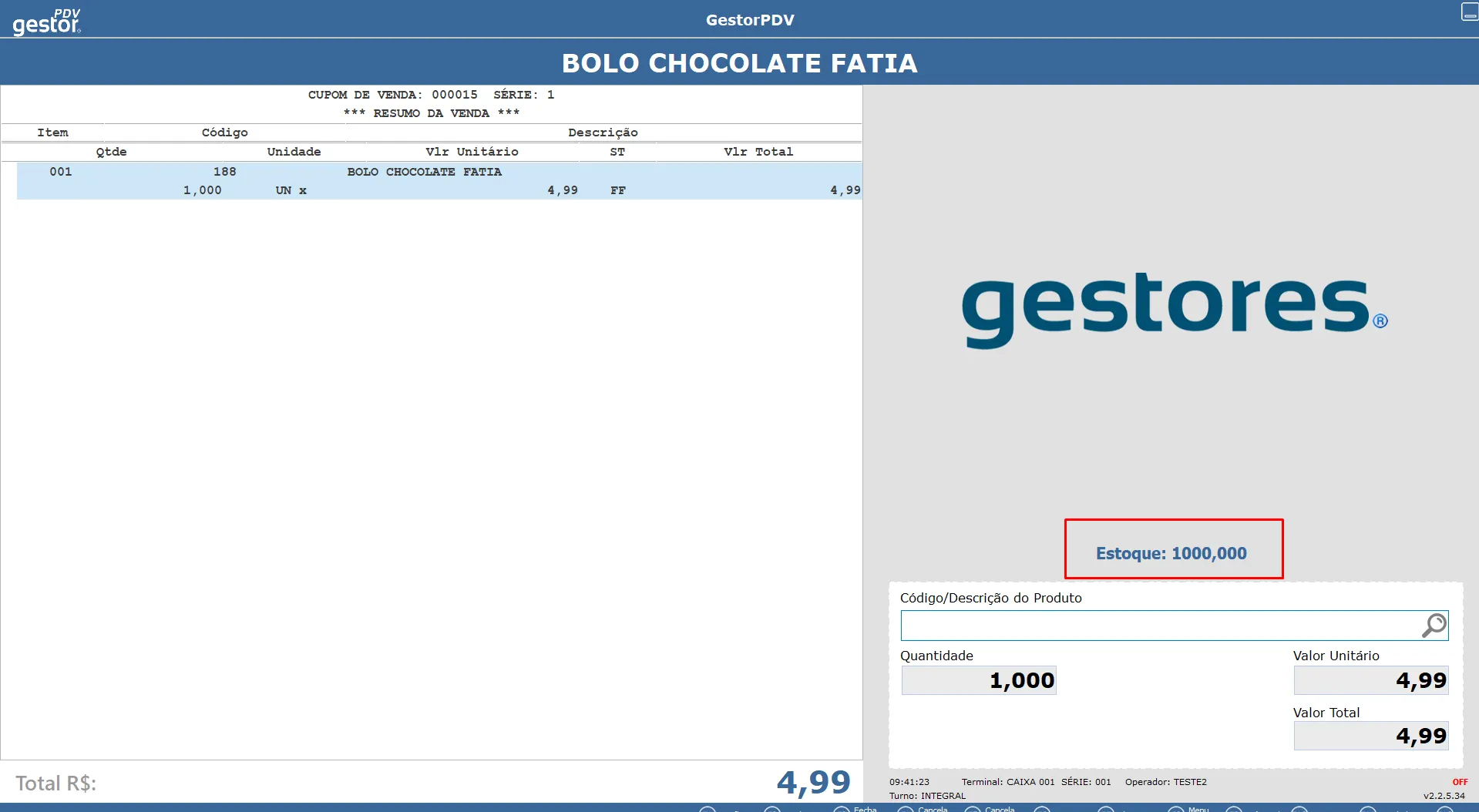The image size is (1479, 812).
Task: Click the Vlr Unitário column header
Action: (x=472, y=152)
